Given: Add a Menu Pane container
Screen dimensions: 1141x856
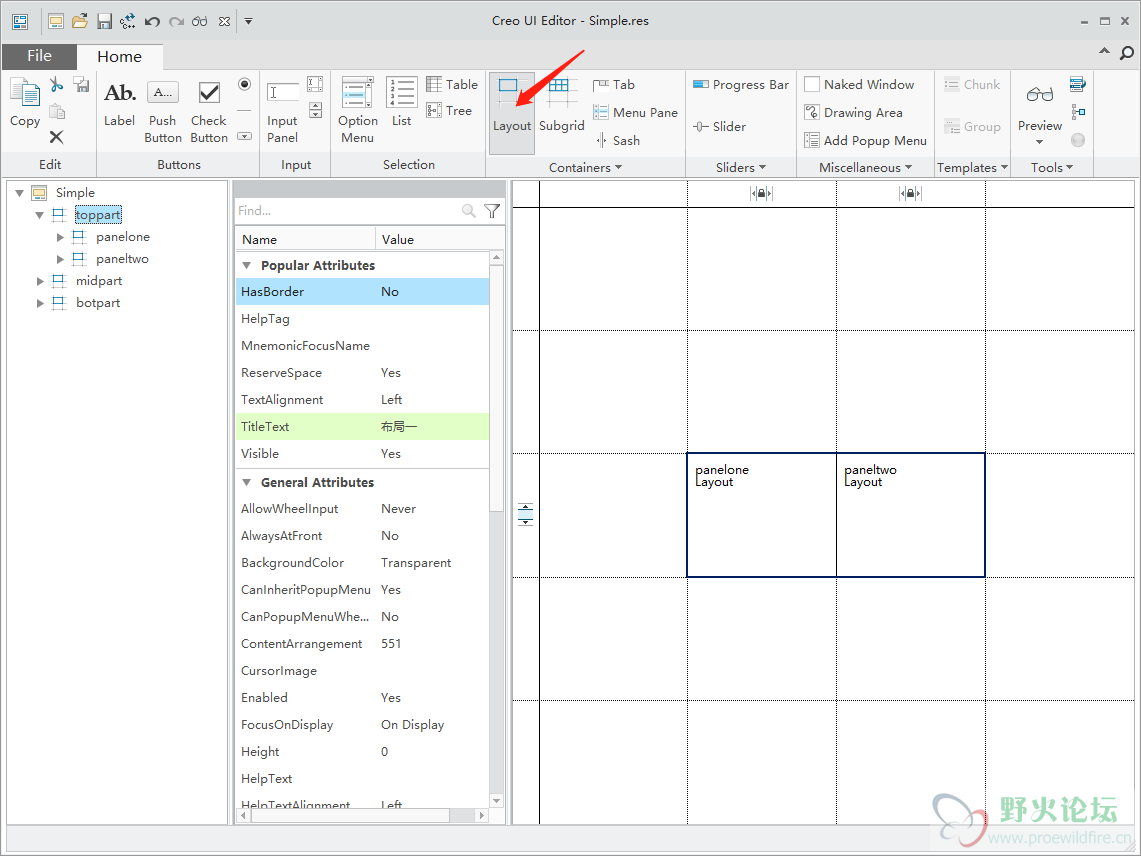Looking at the screenshot, I should tap(635, 113).
